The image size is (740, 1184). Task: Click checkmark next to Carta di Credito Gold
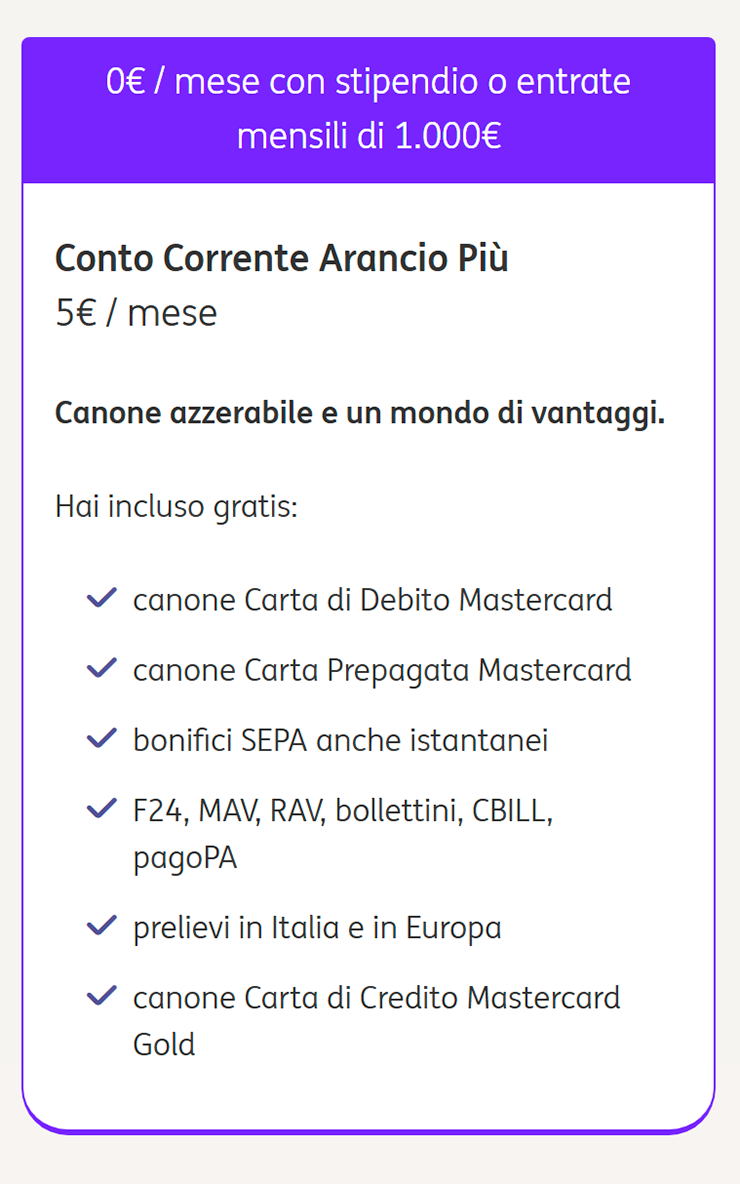(x=102, y=996)
